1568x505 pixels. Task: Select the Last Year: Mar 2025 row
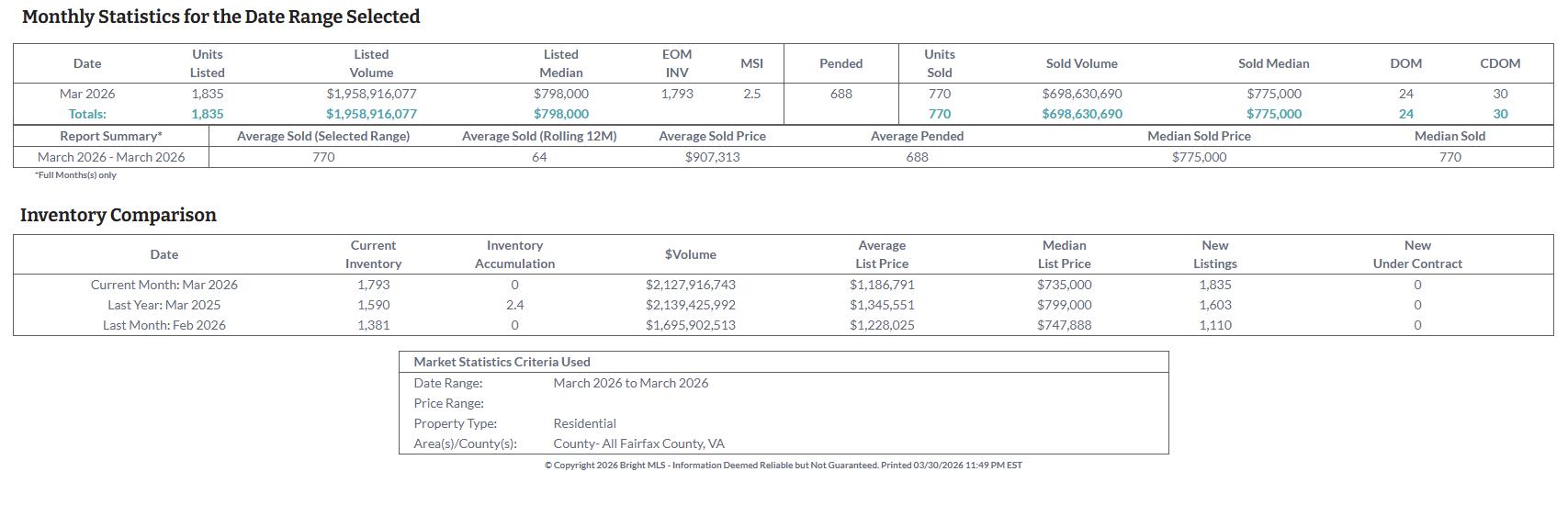pyautogui.click(x=164, y=305)
